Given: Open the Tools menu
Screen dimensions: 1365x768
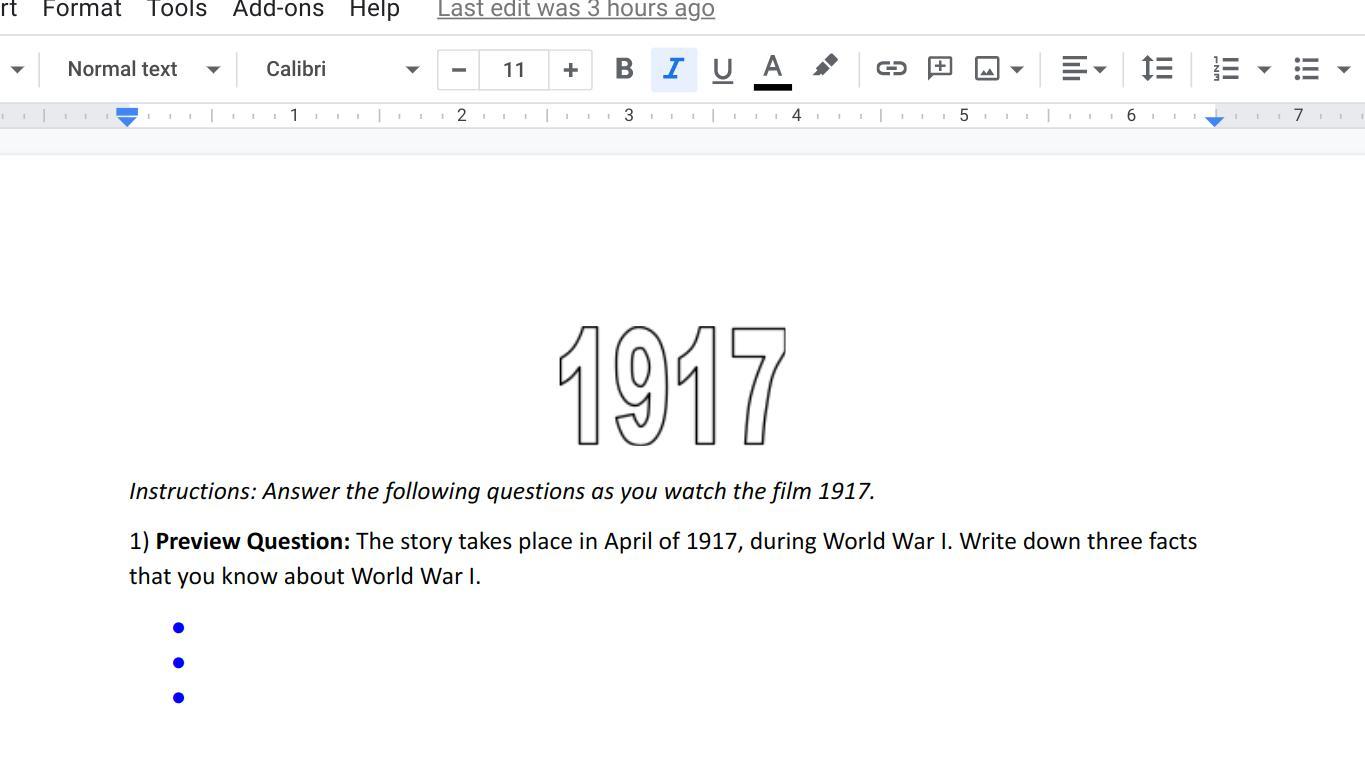Looking at the screenshot, I should coord(177,10).
